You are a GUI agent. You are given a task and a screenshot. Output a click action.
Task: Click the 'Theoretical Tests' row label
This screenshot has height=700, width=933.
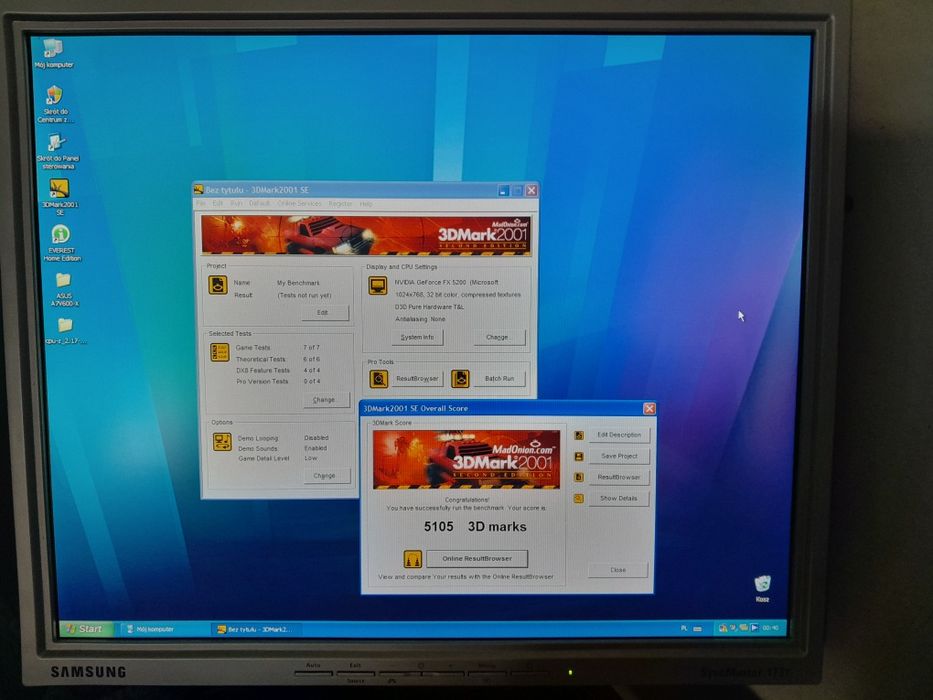(261, 360)
